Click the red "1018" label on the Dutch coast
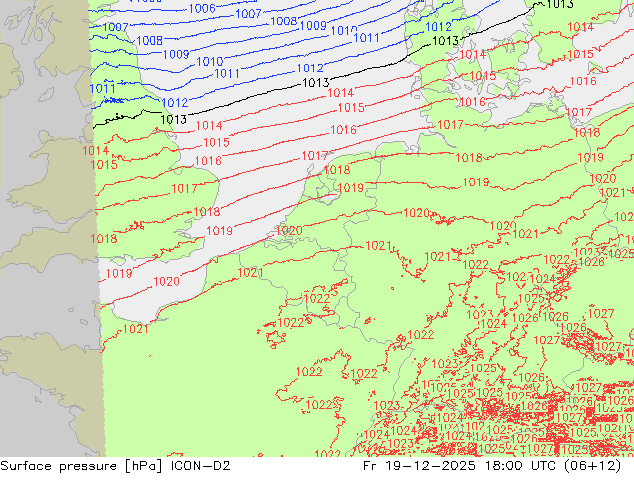Screen dimensions: 634x490 337,169
